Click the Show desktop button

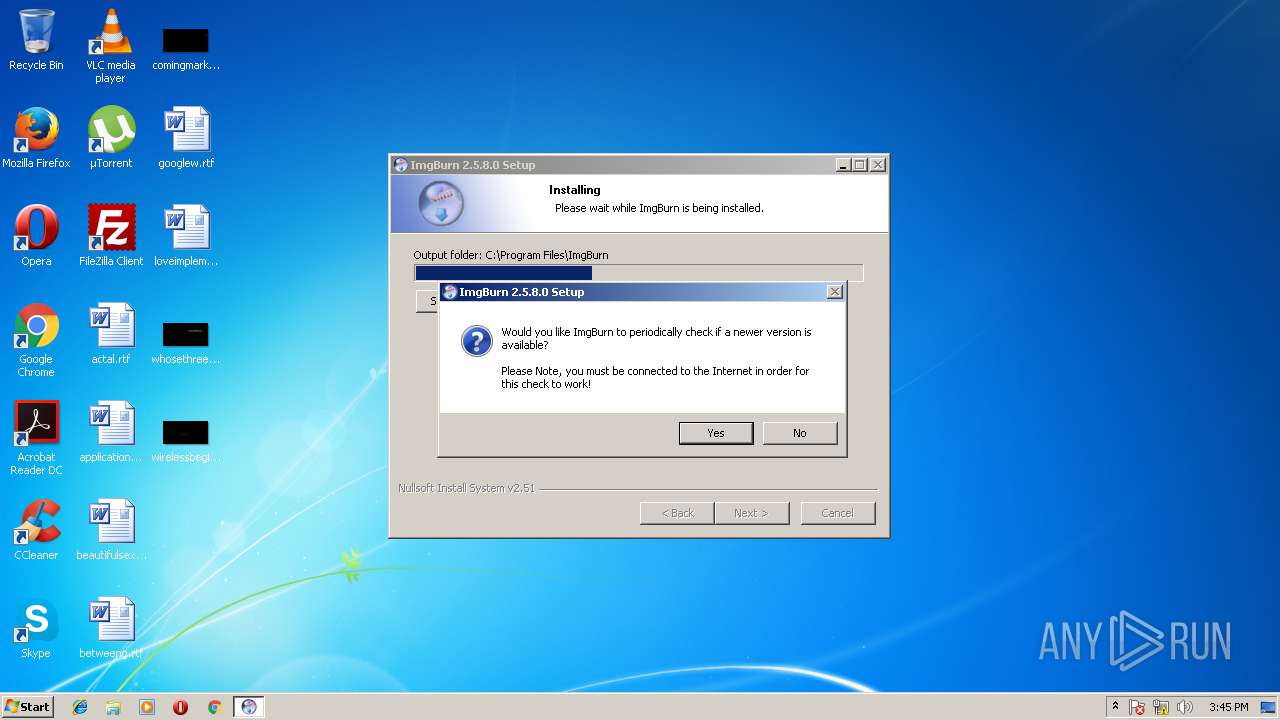[1269, 707]
